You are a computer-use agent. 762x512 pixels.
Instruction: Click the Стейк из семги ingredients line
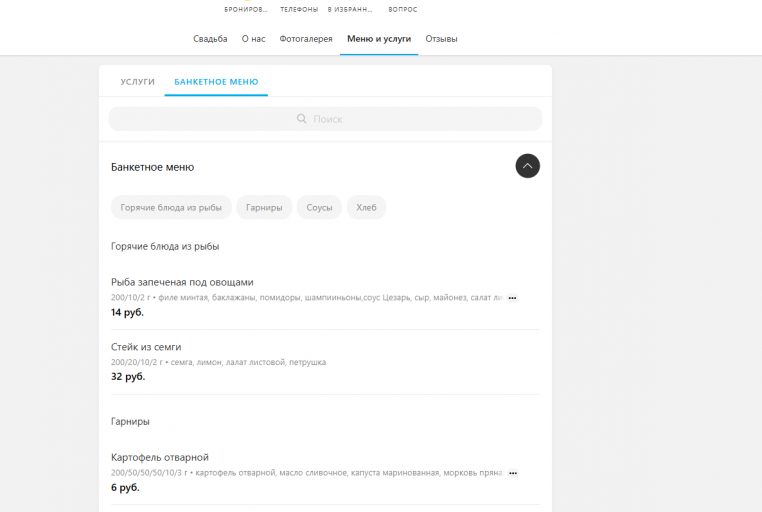[x=218, y=362]
